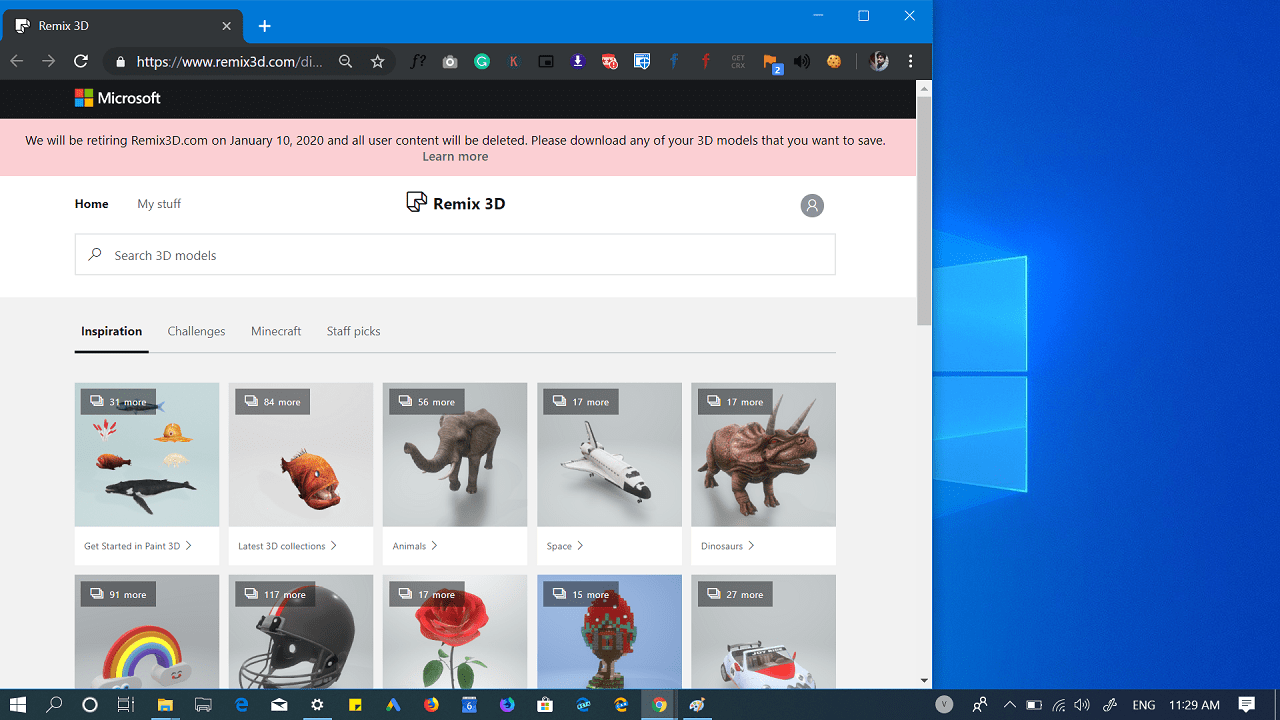Click the ENG language indicator
Image resolution: width=1280 pixels, height=720 pixels.
(1144, 705)
